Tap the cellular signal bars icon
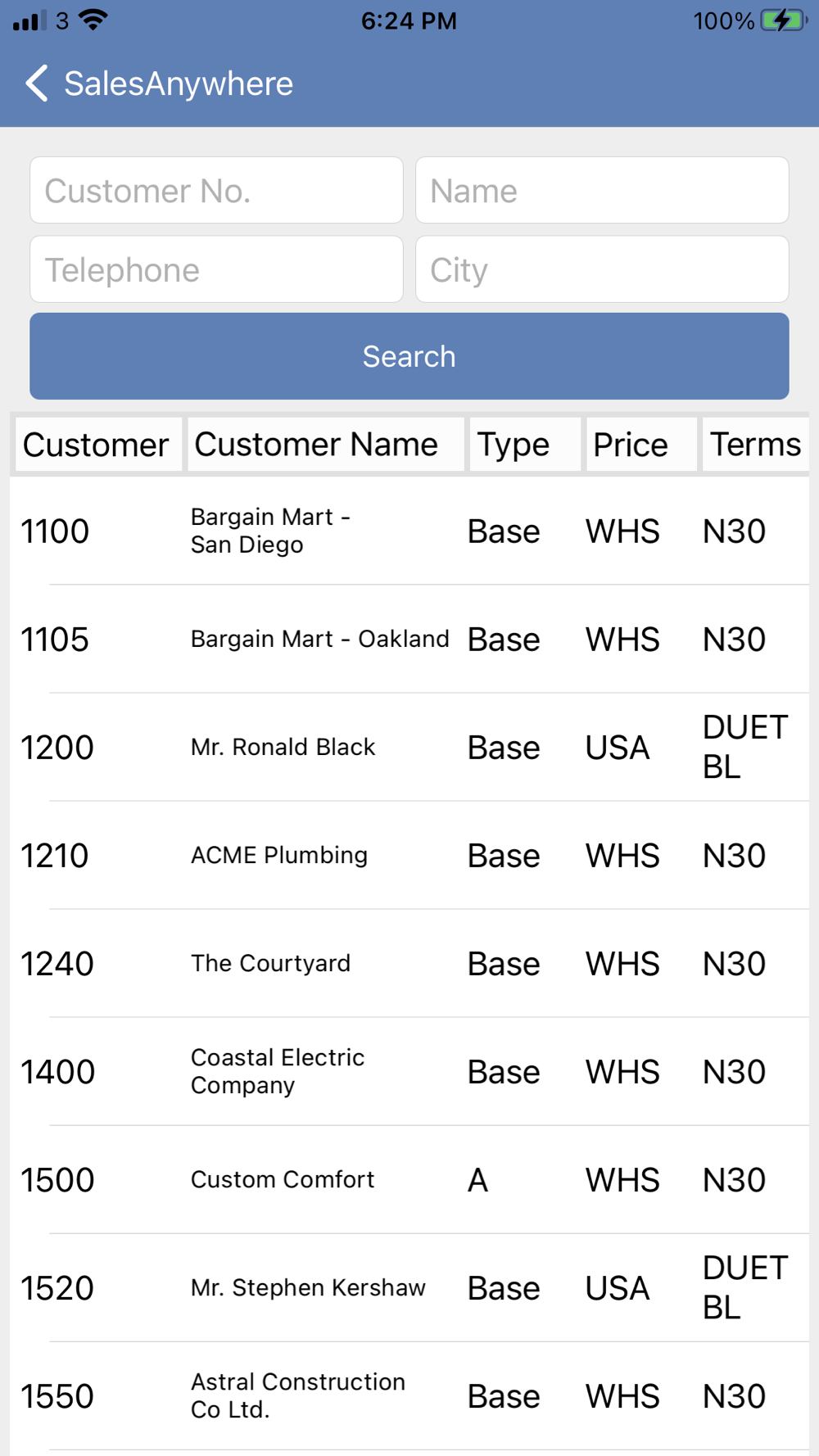Image resolution: width=819 pixels, height=1456 pixels. [x=29, y=20]
